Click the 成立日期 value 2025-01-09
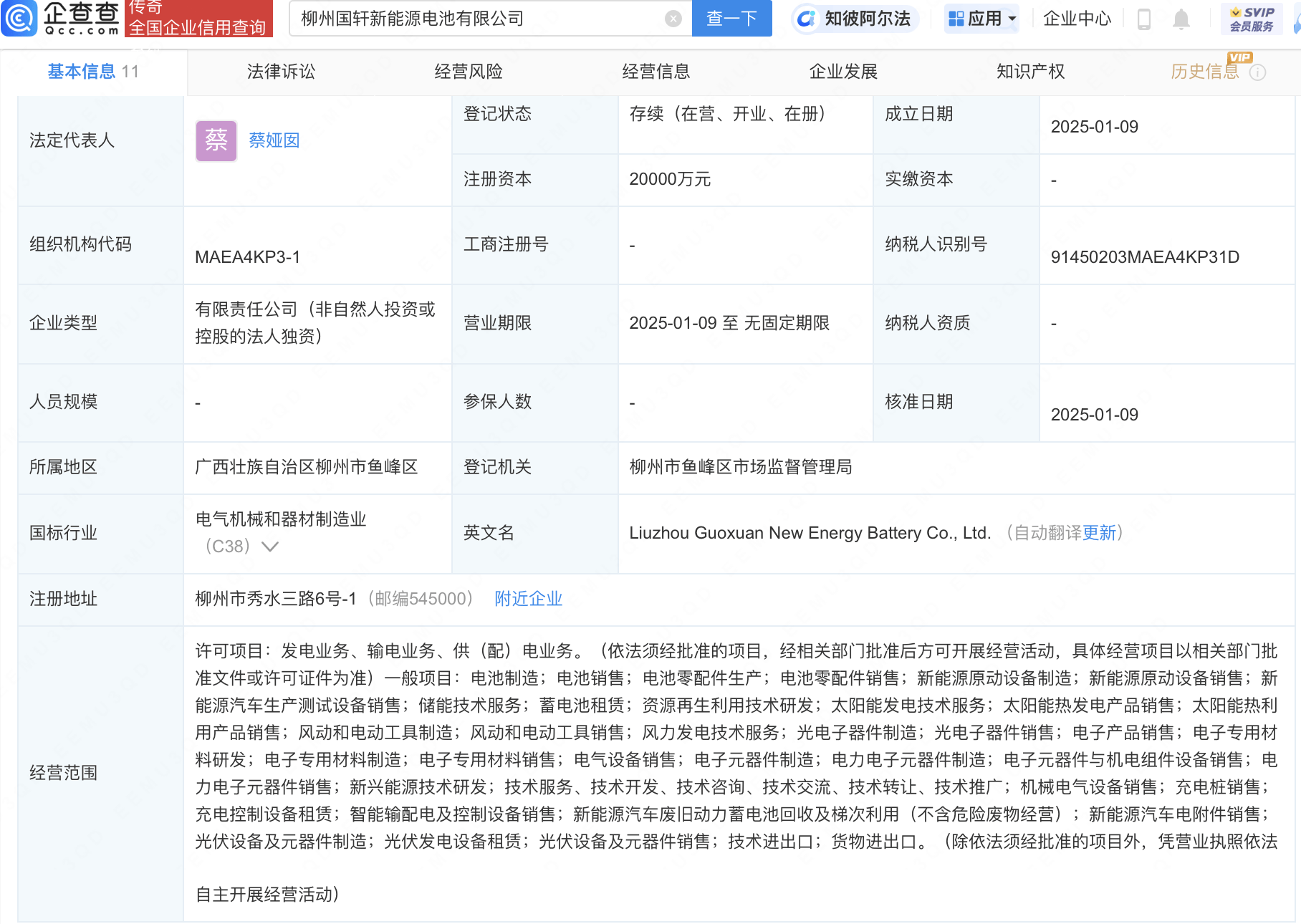This screenshot has width=1301, height=924. tap(1094, 127)
